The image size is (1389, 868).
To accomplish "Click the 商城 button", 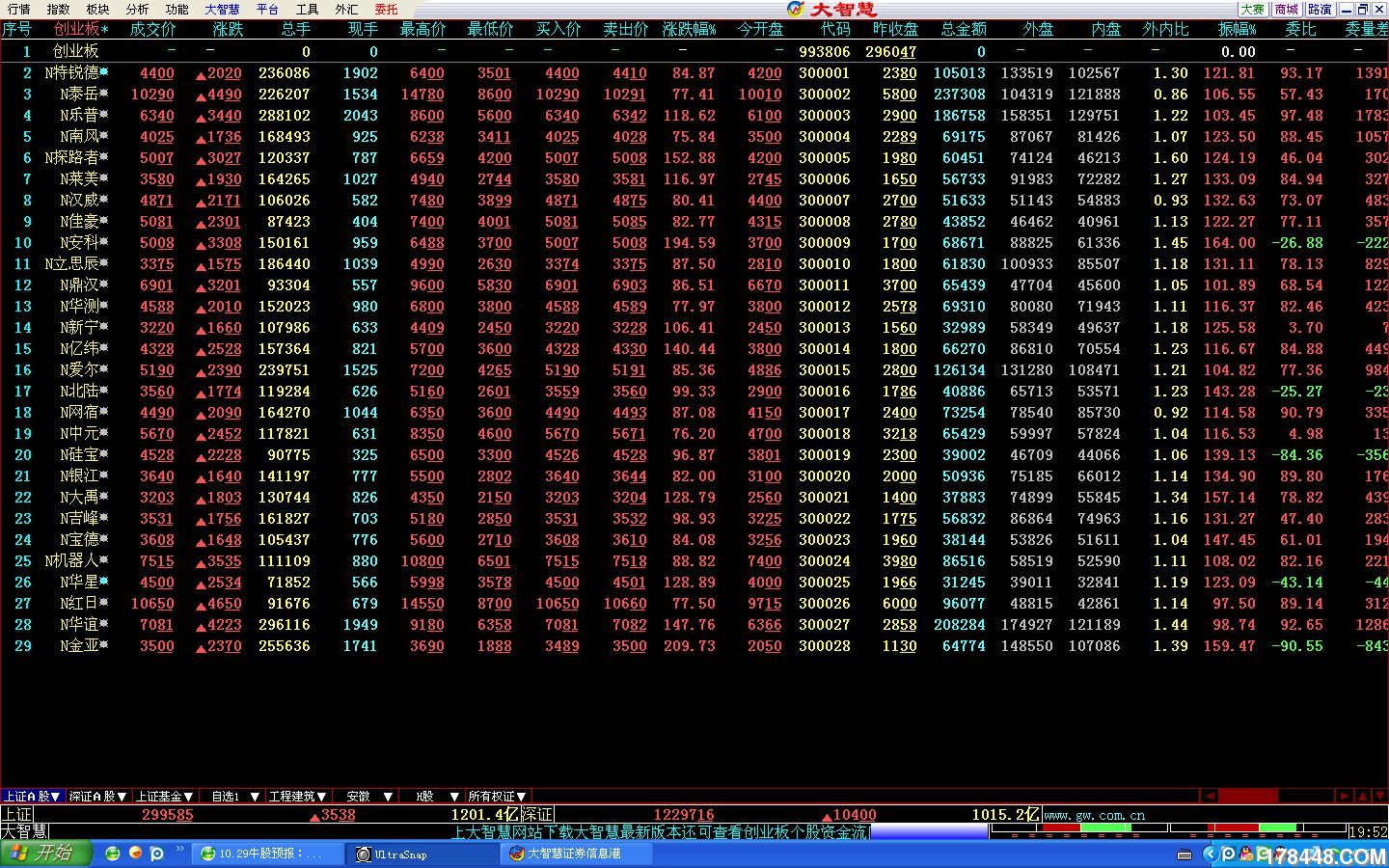I will [1286, 9].
